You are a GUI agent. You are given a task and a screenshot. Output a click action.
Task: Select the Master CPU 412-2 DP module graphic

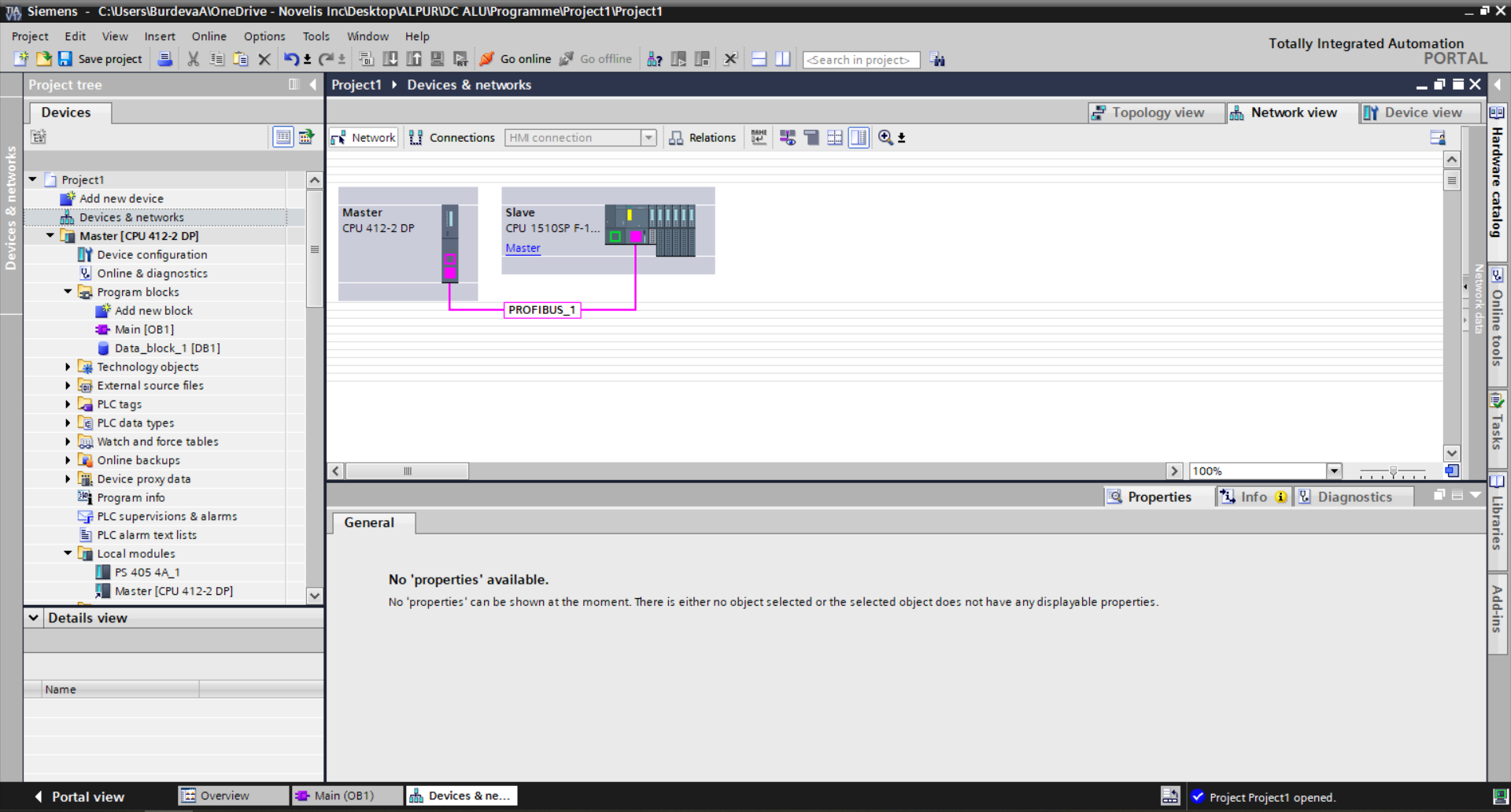449,243
